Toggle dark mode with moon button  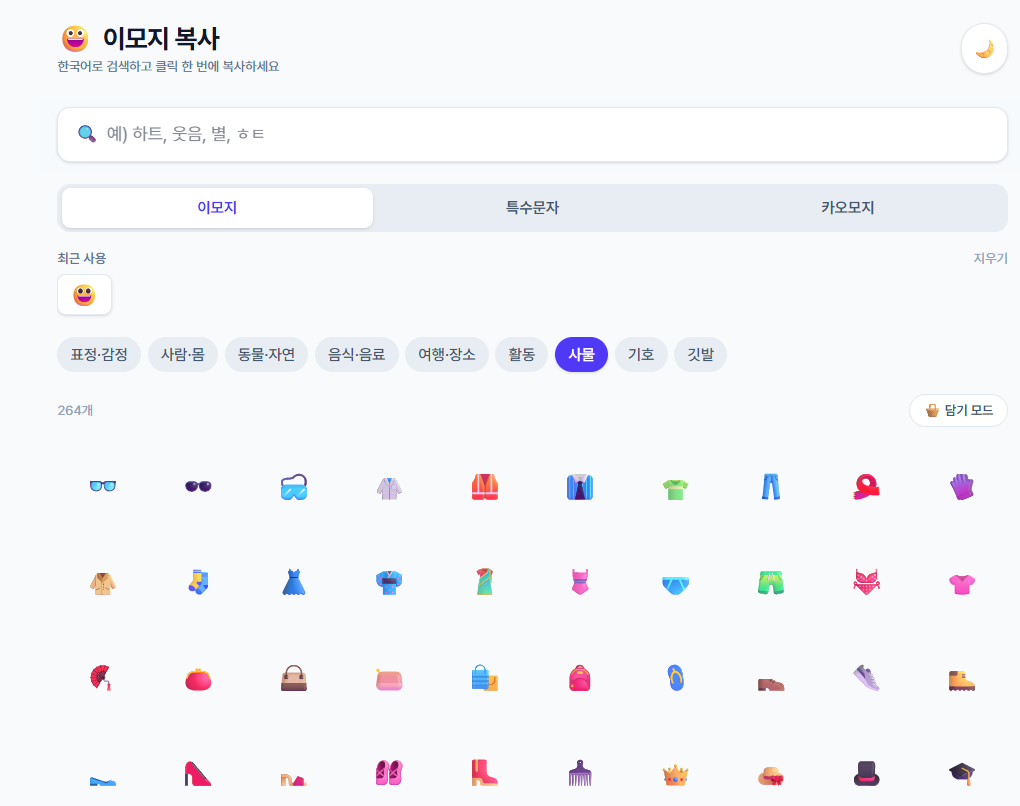click(x=984, y=49)
